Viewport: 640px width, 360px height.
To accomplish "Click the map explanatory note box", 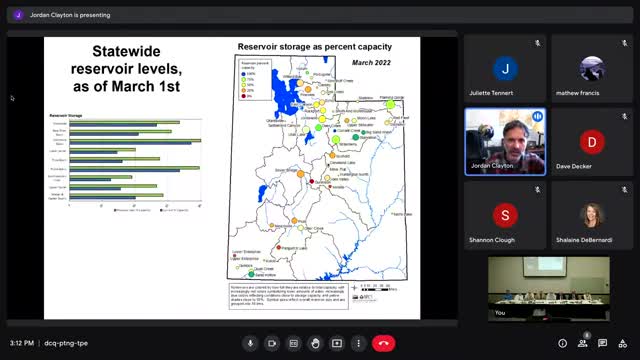I will (289, 296).
